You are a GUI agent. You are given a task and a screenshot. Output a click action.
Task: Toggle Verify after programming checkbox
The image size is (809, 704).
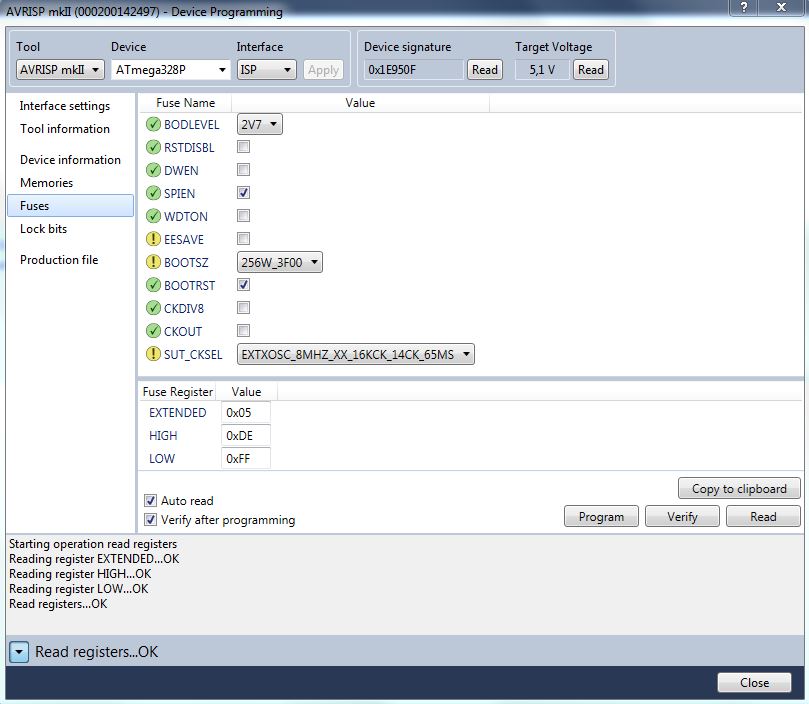coord(150,519)
